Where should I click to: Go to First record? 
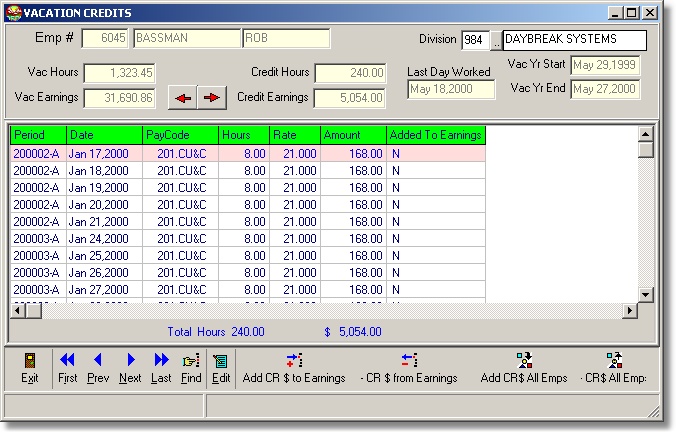pyautogui.click(x=67, y=367)
